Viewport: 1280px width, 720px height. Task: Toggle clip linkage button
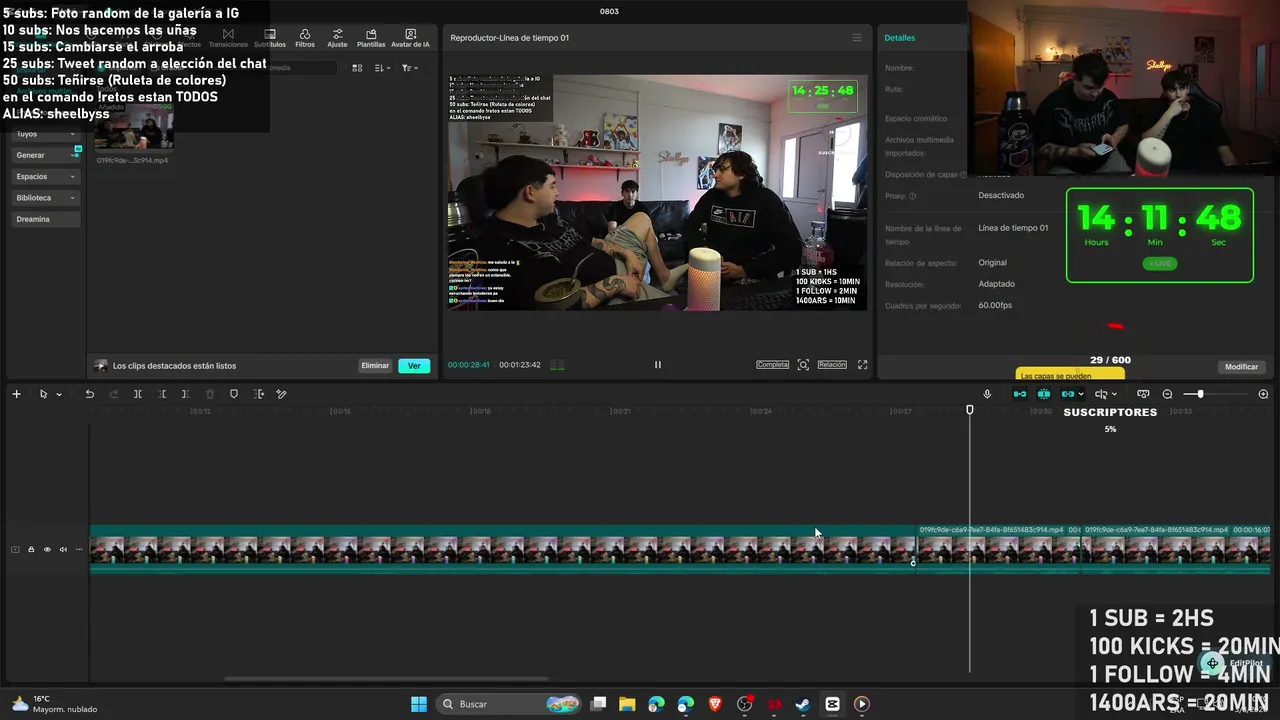[1068, 394]
